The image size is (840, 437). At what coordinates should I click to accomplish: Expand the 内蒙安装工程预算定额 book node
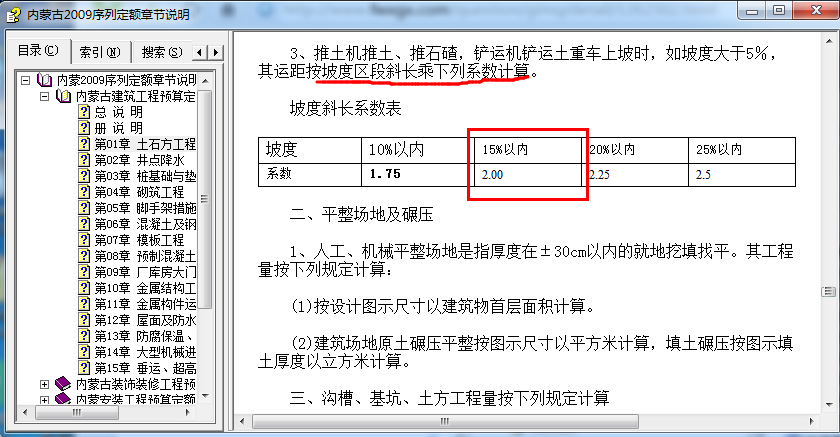click(x=44, y=400)
